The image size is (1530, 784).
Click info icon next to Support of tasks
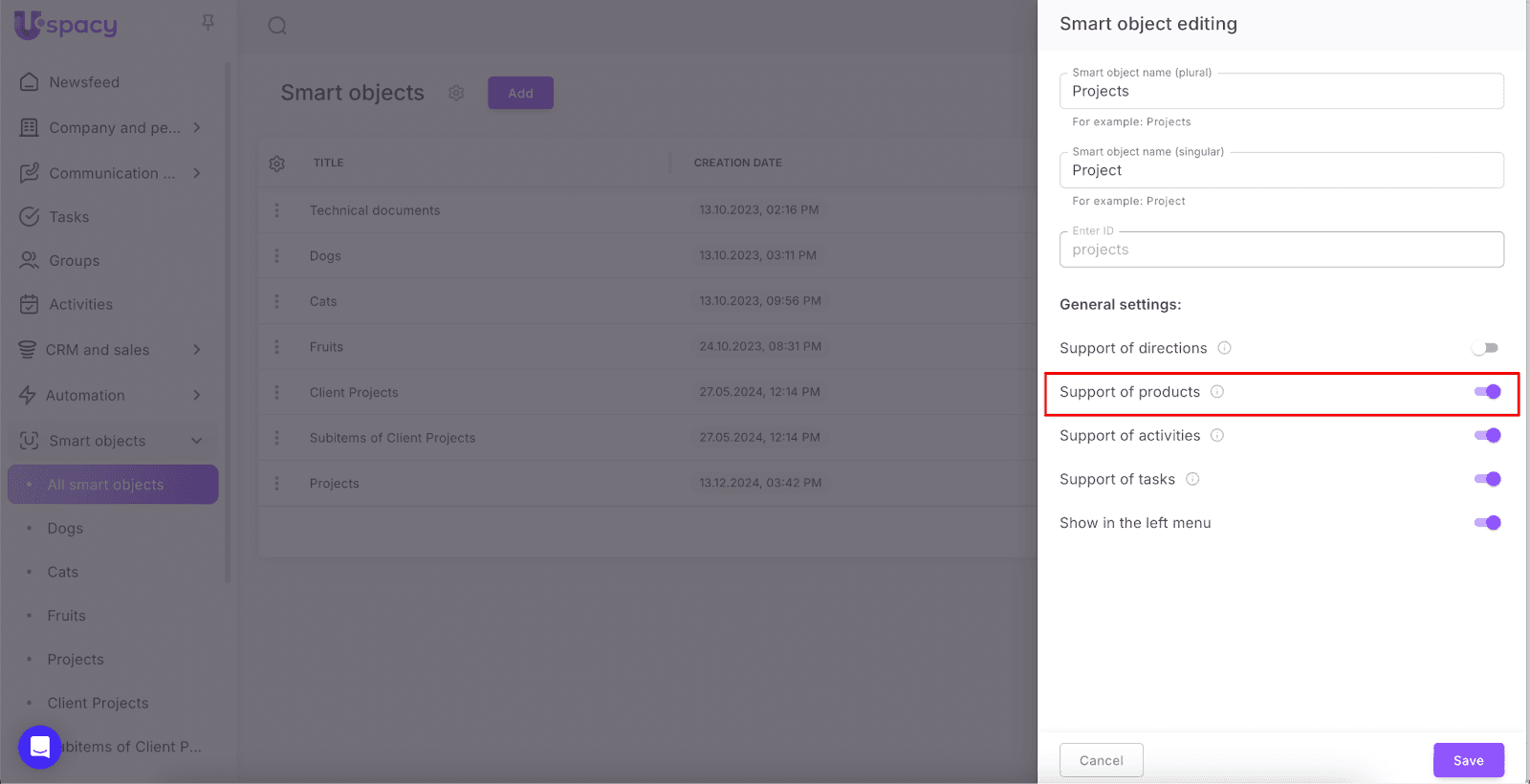tap(1192, 479)
